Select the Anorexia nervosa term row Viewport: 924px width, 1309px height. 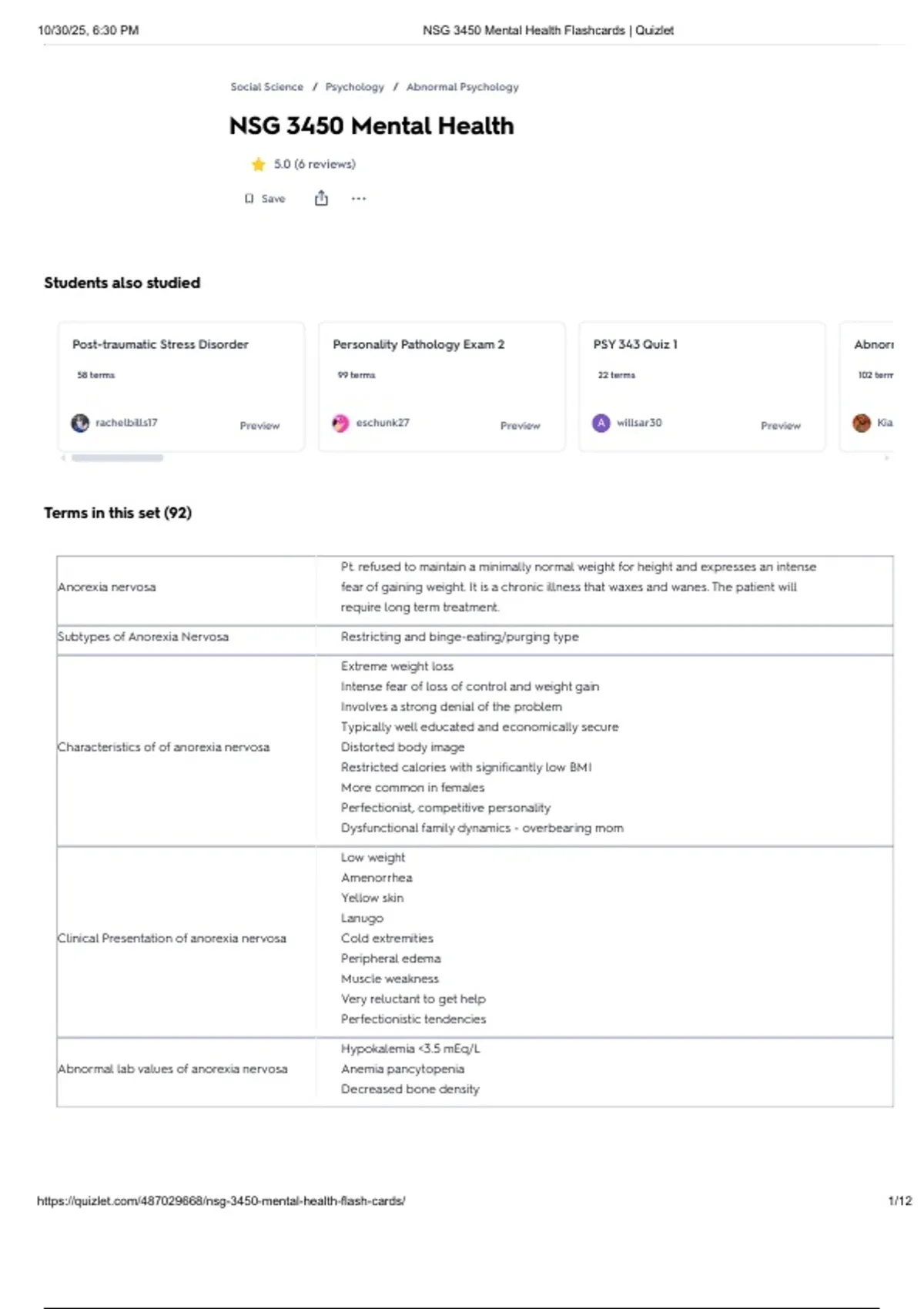[x=107, y=587]
